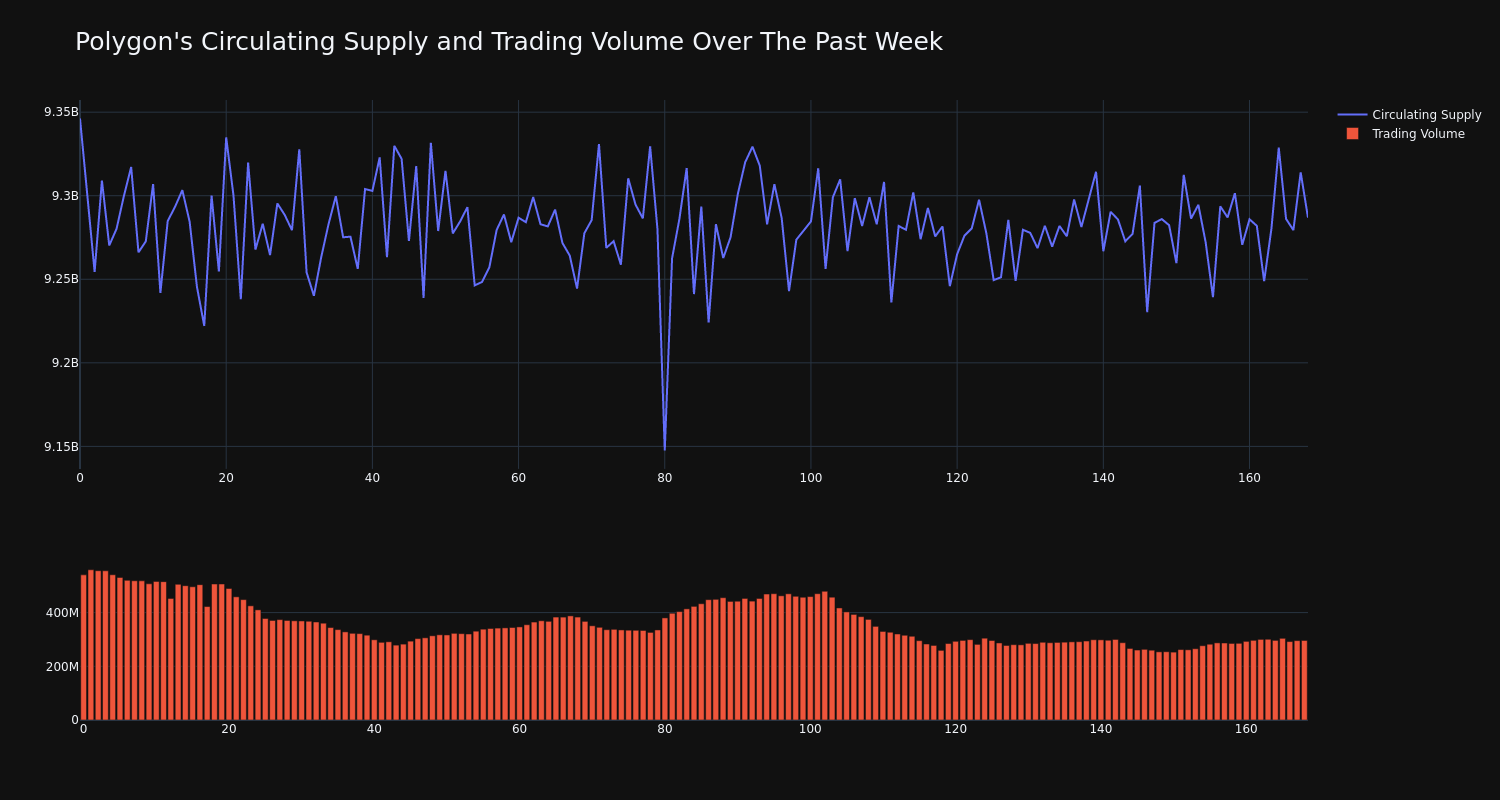Click x-axis tick 160 on volume chart
Image resolution: width=1500 pixels, height=800 pixels.
[x=1246, y=729]
